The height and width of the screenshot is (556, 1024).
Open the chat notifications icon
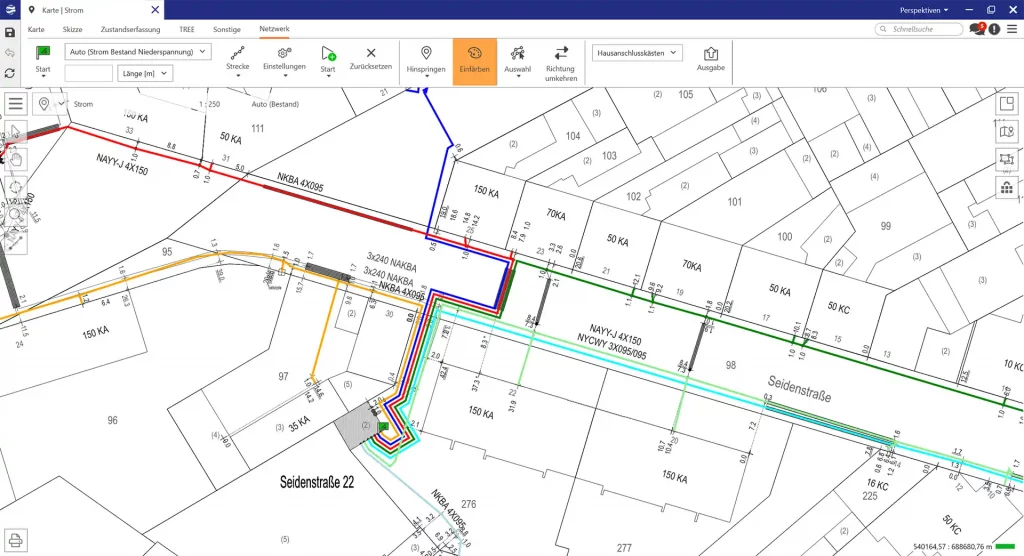(977, 30)
